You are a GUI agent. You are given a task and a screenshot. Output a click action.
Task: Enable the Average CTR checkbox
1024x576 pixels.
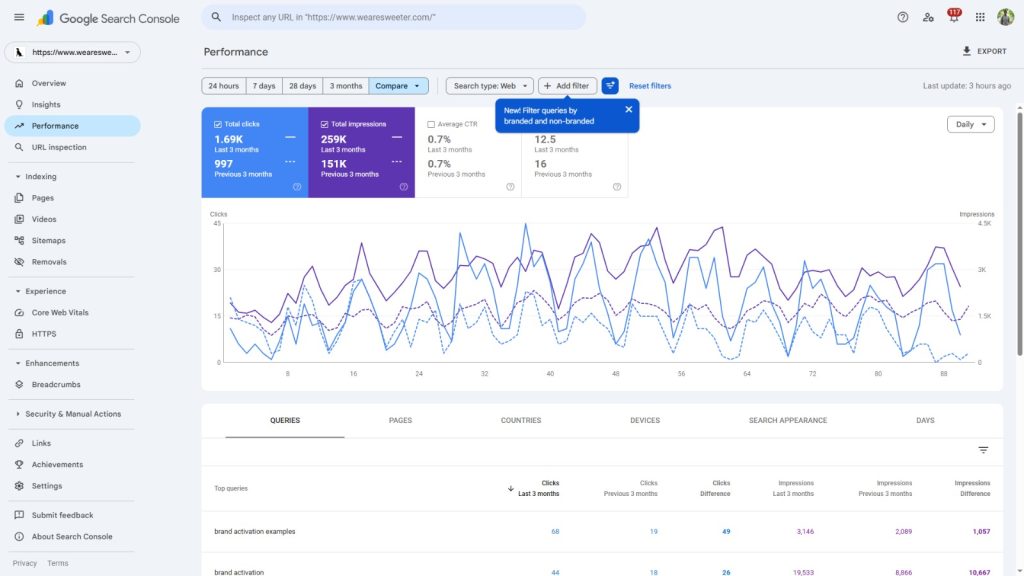pyautogui.click(x=431, y=124)
